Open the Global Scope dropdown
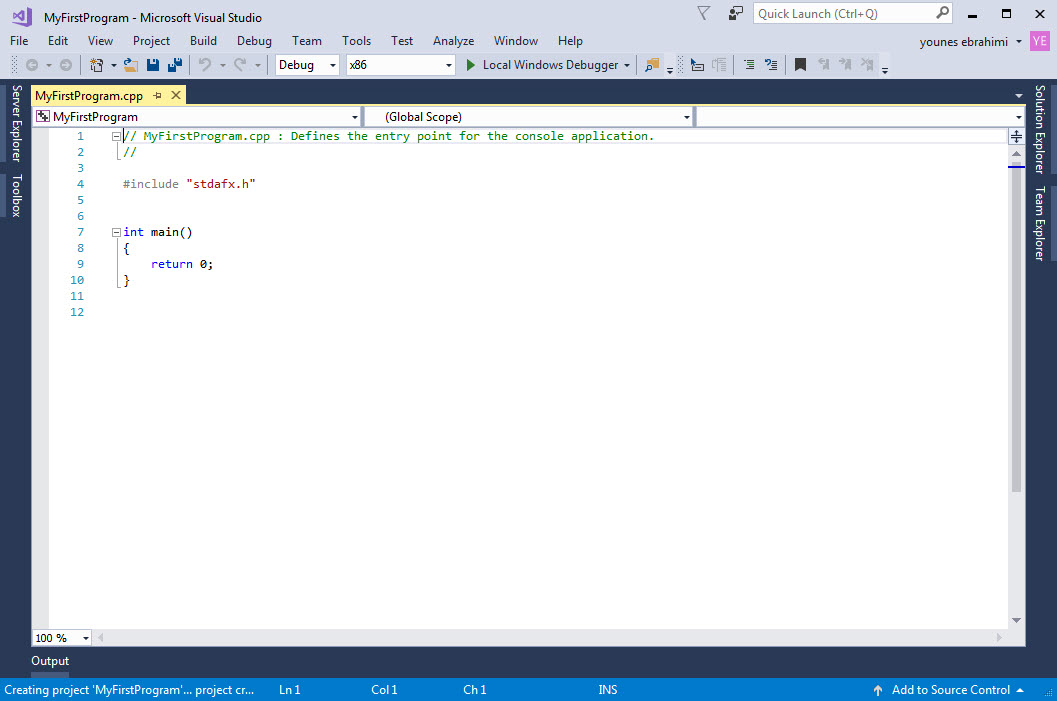The height and width of the screenshot is (701, 1057). coord(528,117)
